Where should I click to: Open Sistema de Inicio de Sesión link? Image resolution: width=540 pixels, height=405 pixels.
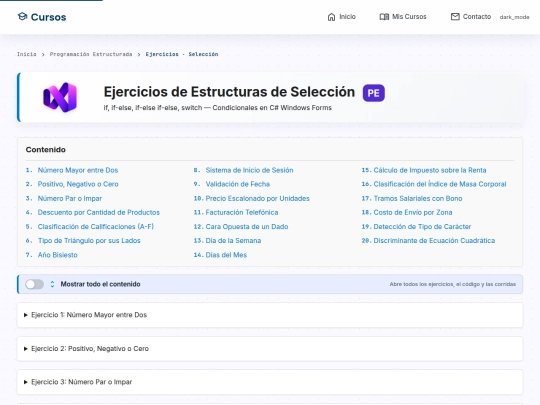click(249, 170)
